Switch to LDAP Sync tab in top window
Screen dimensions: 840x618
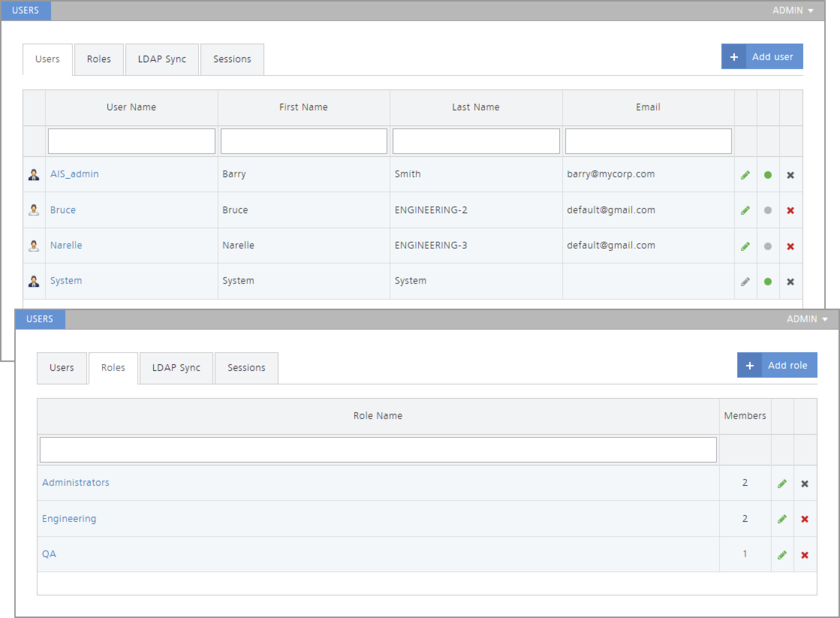click(x=161, y=59)
